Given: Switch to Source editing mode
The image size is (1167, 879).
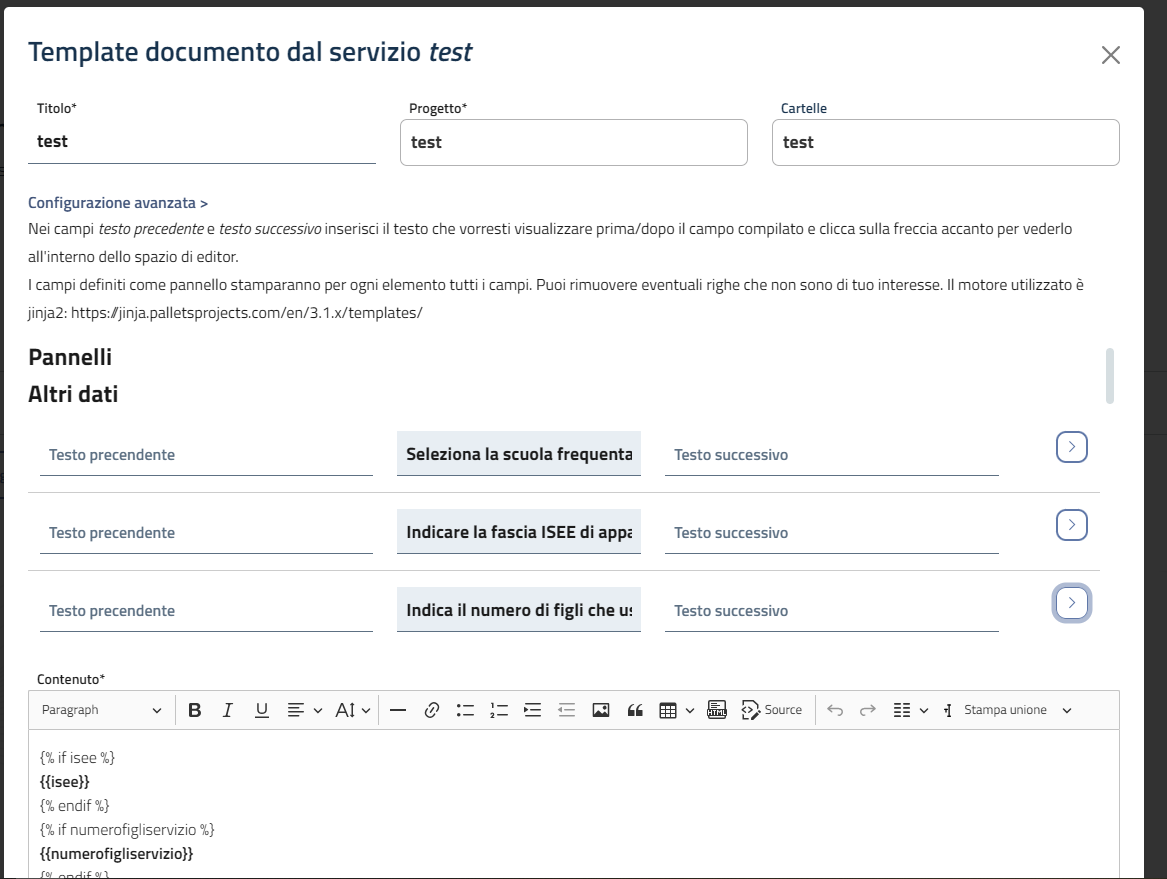Looking at the screenshot, I should 772,710.
